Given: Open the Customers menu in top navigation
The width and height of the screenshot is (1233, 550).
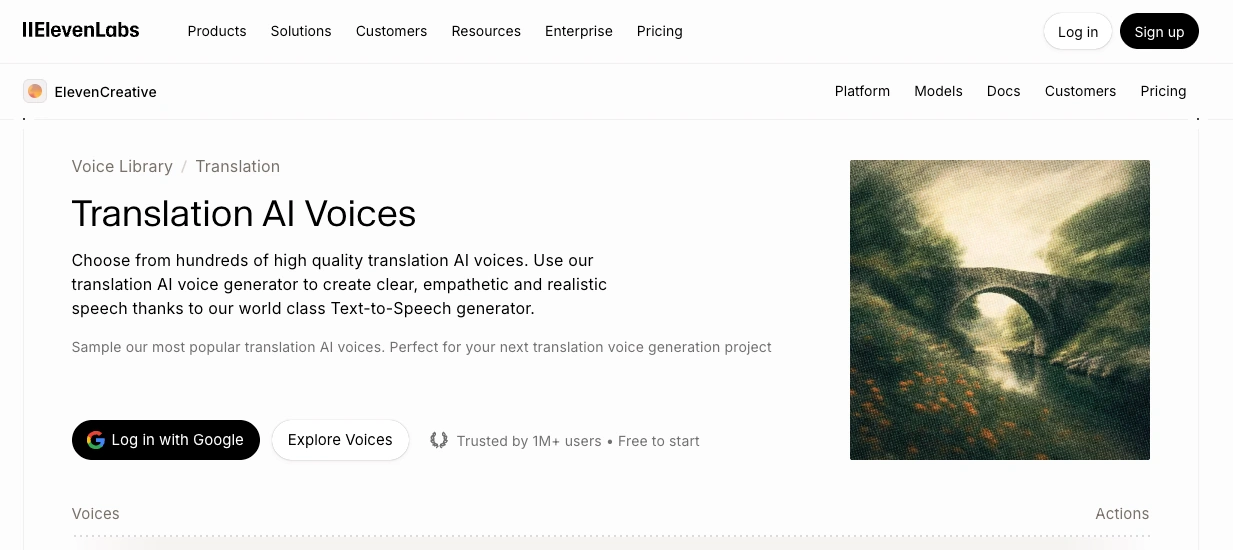Looking at the screenshot, I should coord(391,31).
